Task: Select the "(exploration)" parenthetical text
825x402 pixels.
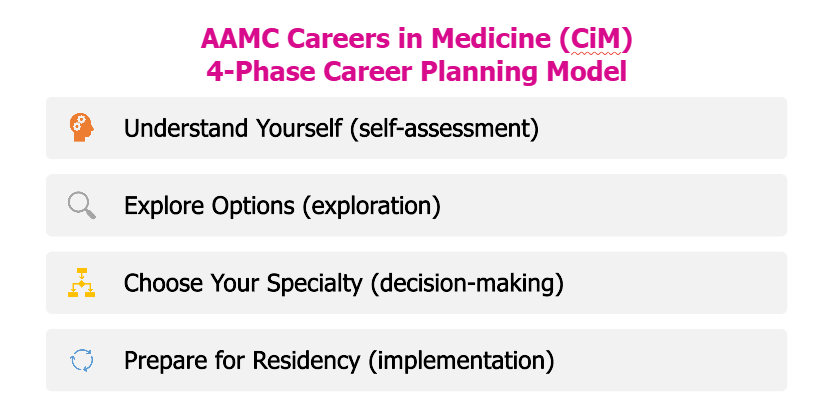Action: 361,206
